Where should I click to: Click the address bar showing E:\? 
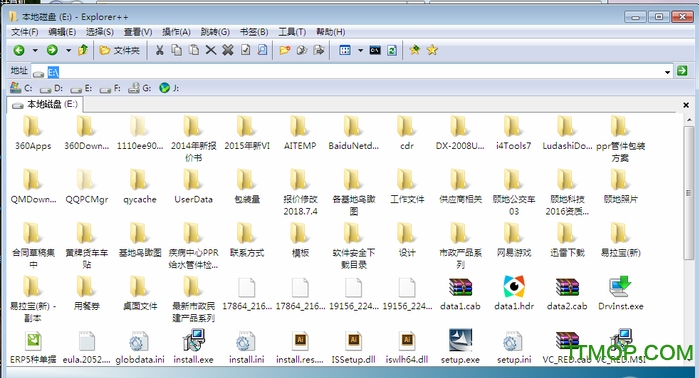[352, 72]
